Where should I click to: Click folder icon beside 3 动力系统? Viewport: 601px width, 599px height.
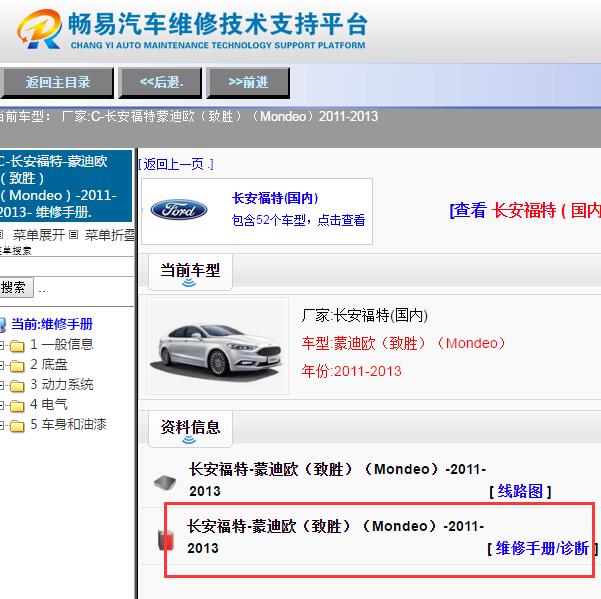point(17,385)
